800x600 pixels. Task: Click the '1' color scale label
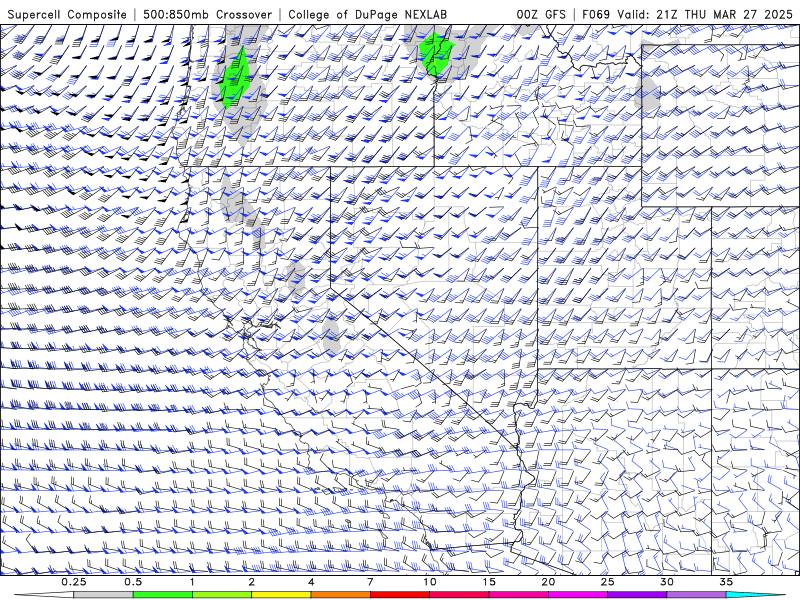click(x=192, y=582)
